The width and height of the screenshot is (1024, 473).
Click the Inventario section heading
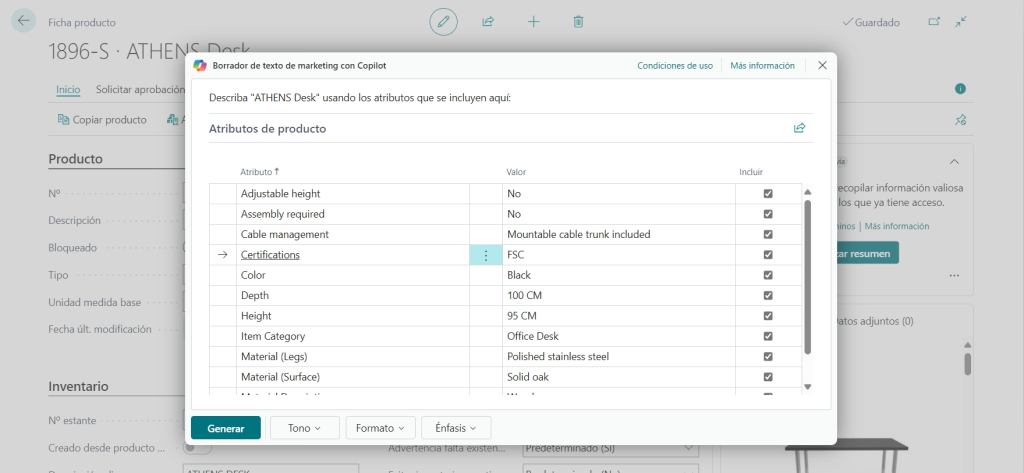coord(78,386)
